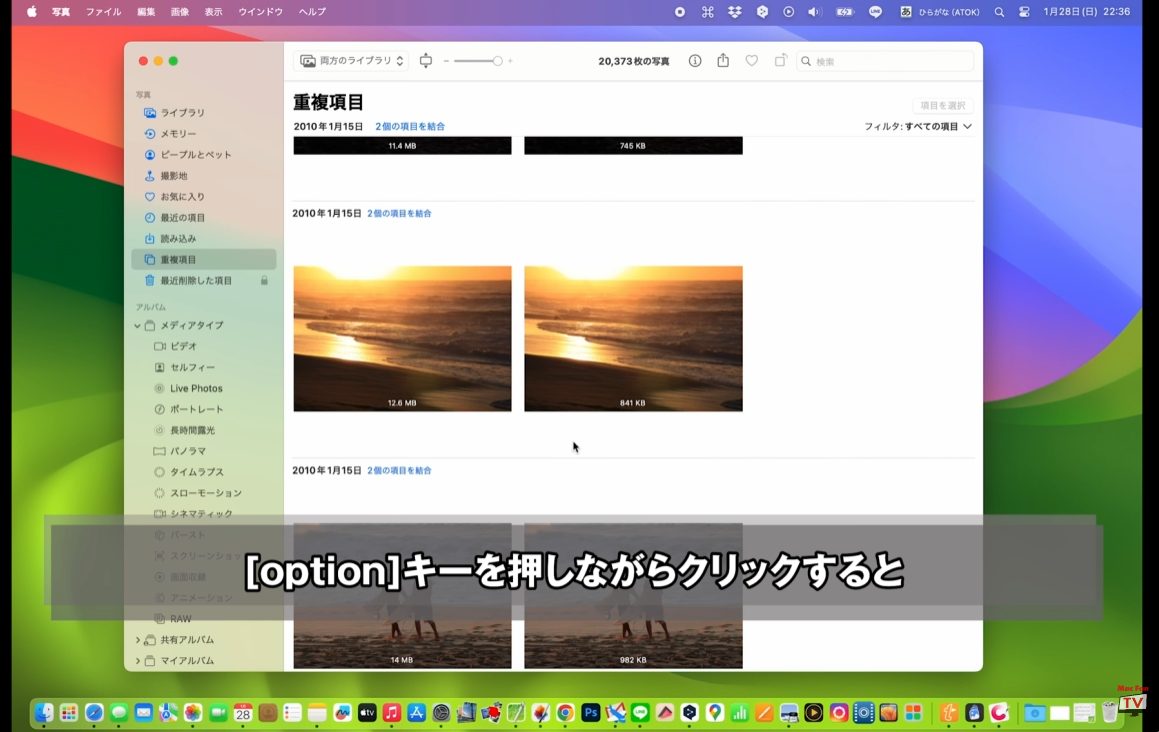Open 両方のライブラリ library dropdown
Viewport: 1159px width, 732px height.
[x=352, y=61]
